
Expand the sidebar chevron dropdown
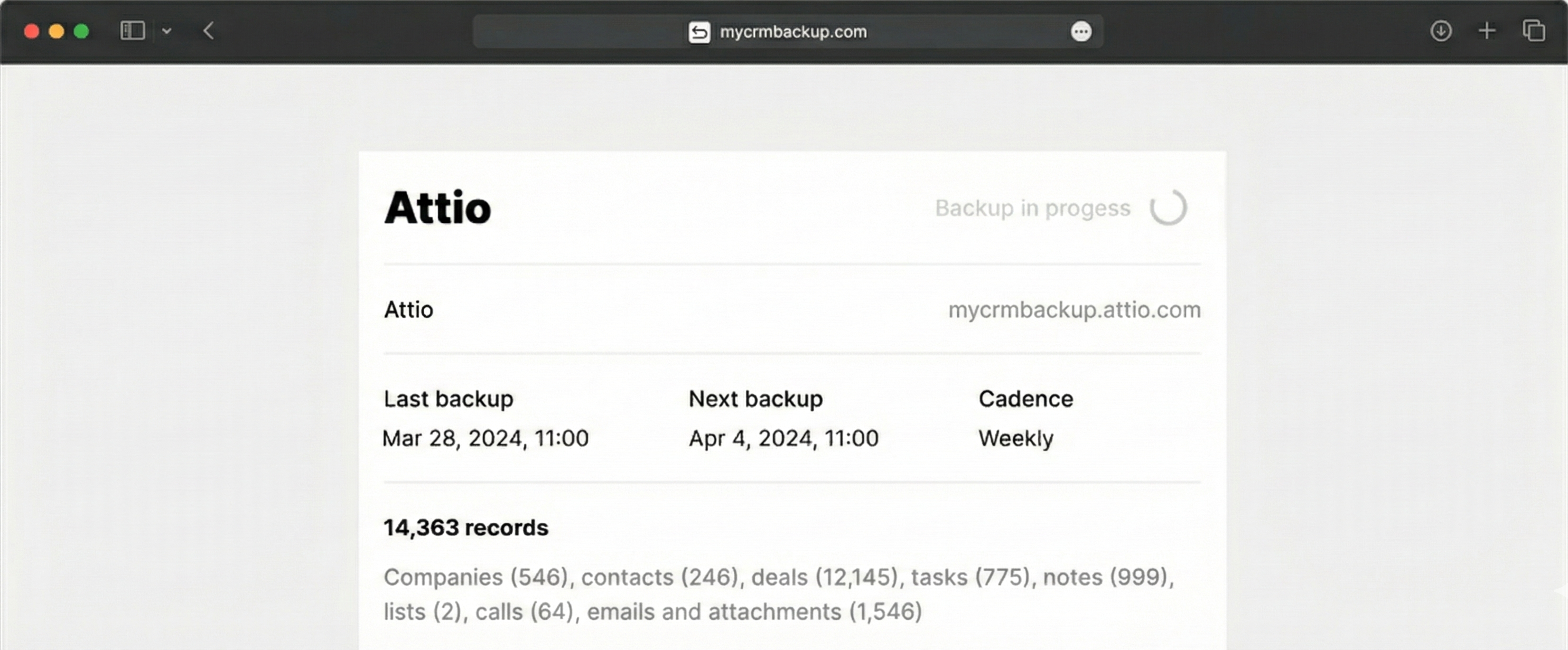167,31
